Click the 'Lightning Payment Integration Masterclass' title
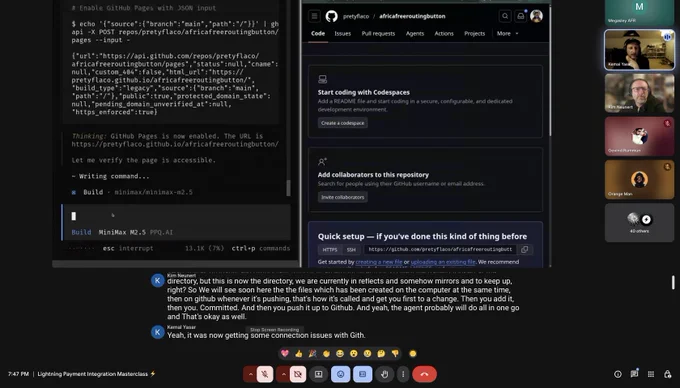 [92, 374]
